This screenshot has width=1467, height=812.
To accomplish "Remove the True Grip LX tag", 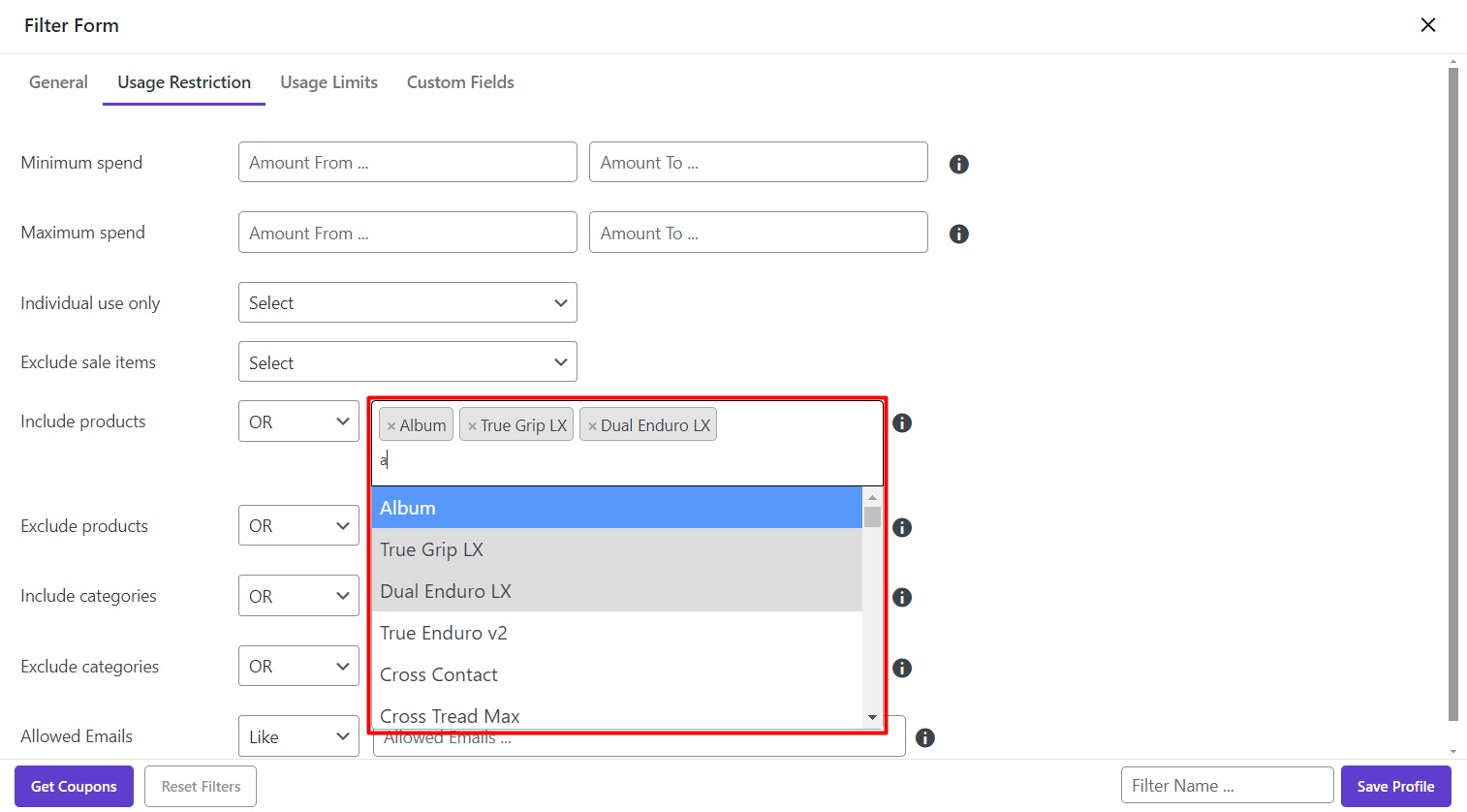I will click(472, 426).
